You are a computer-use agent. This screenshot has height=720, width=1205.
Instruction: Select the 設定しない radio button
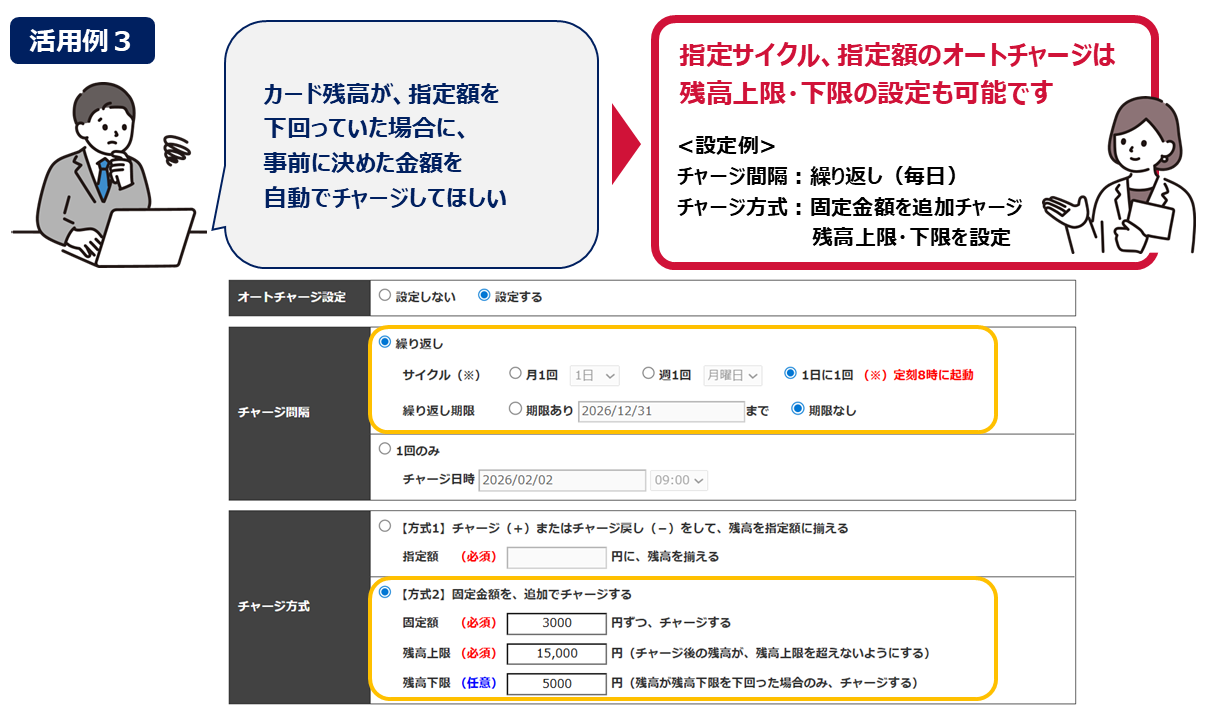click(385, 296)
